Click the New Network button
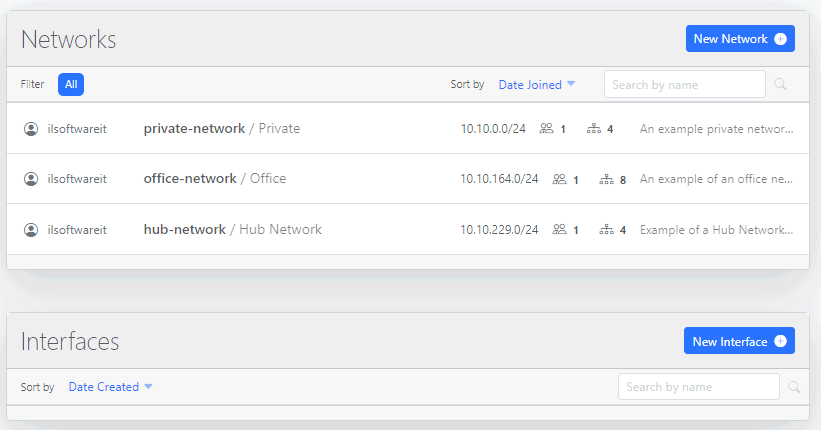 [x=739, y=39]
